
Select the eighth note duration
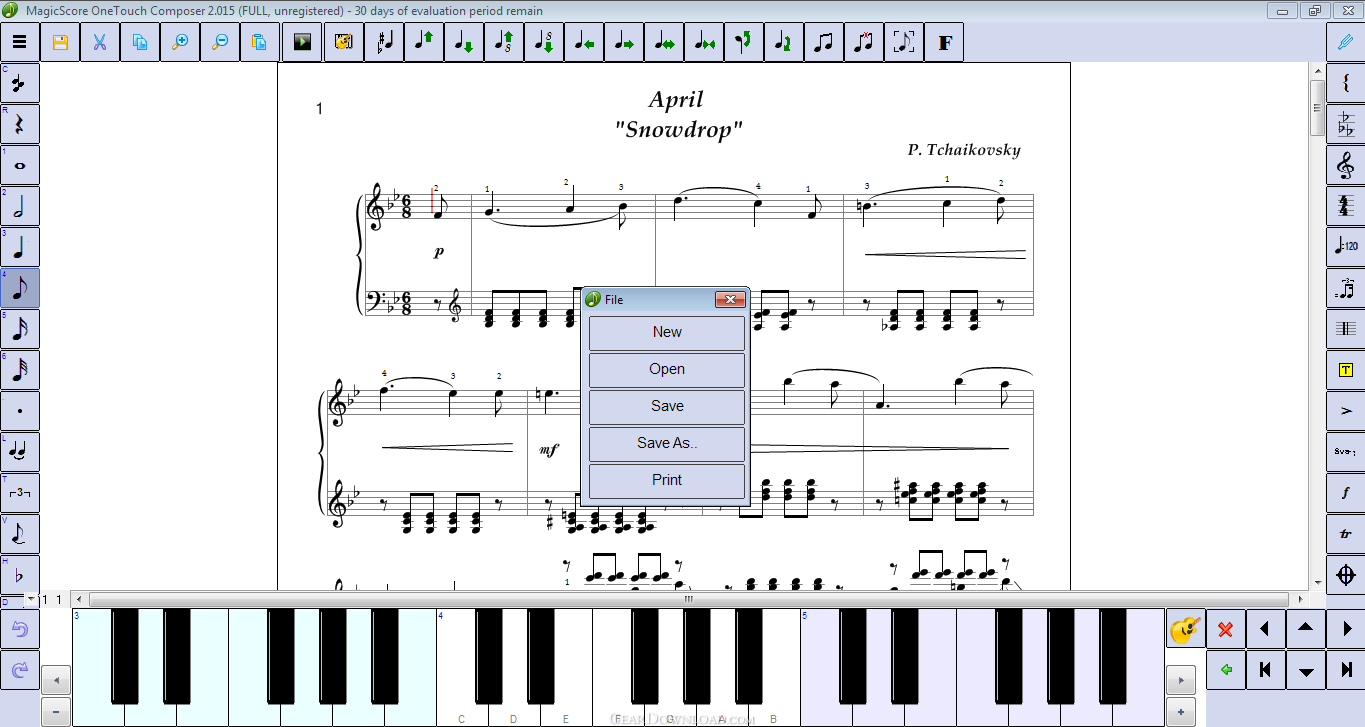pos(20,288)
